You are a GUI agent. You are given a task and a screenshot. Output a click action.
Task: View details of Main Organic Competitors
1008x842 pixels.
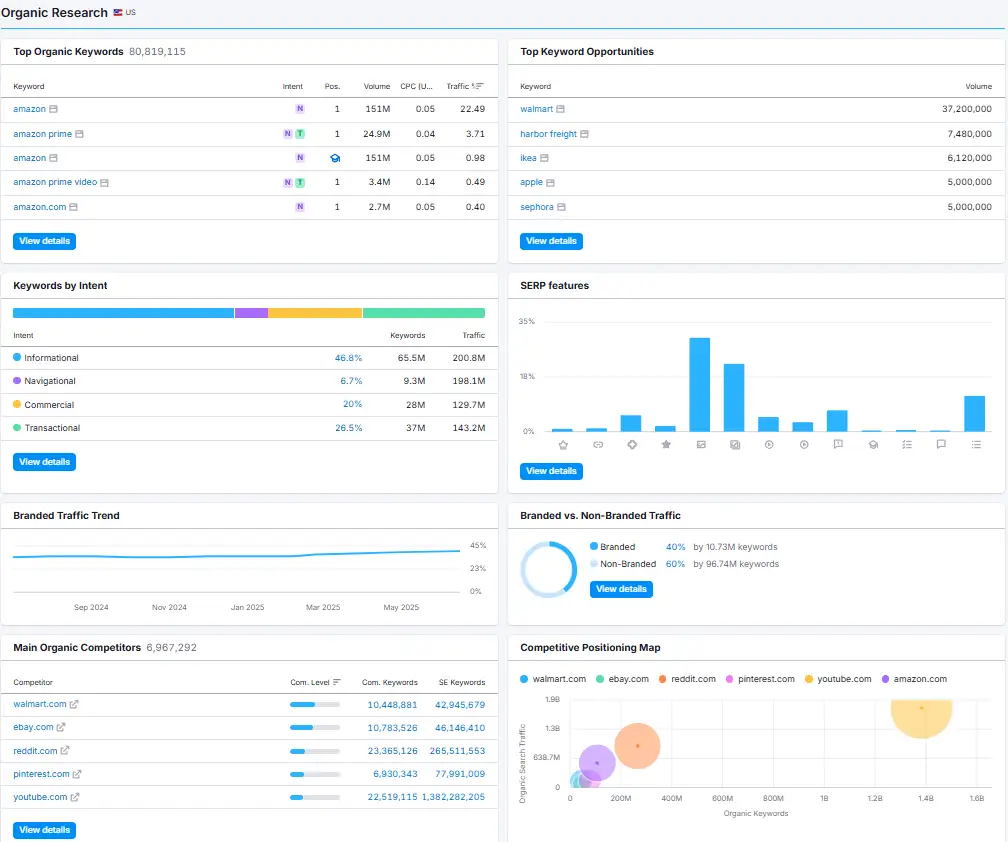click(x=44, y=830)
